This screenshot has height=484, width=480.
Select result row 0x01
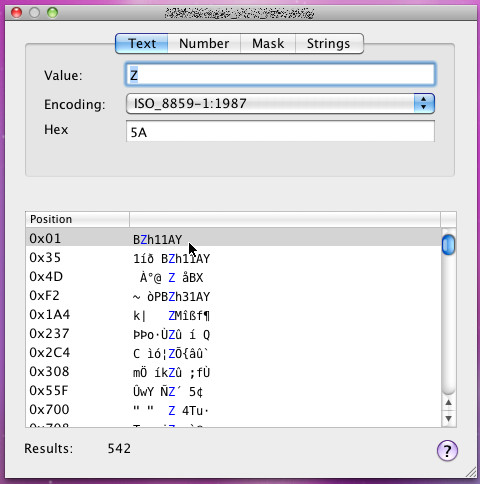(x=233, y=237)
